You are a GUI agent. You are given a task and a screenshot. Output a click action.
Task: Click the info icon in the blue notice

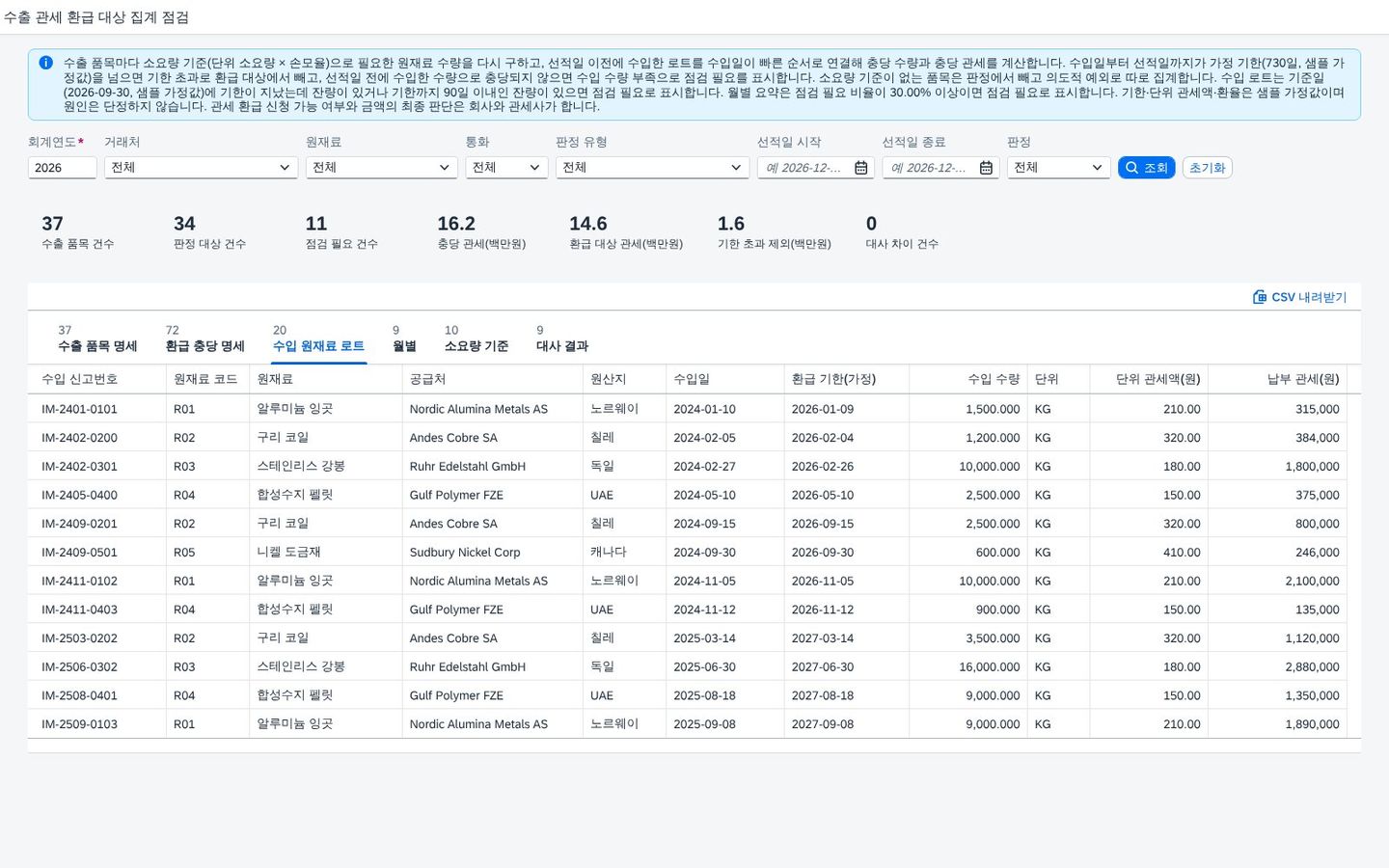[x=45, y=63]
